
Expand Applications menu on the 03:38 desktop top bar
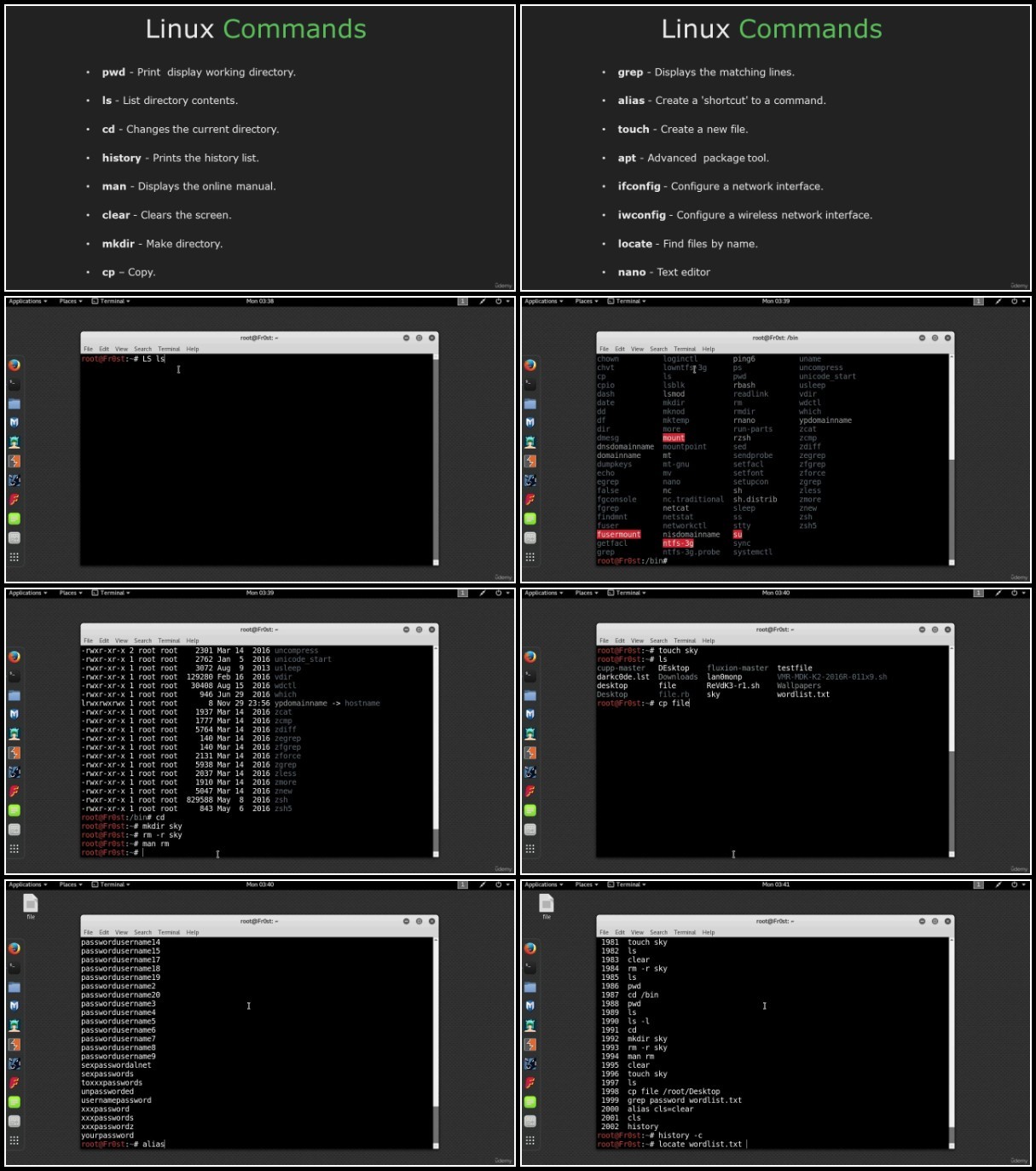coord(28,301)
